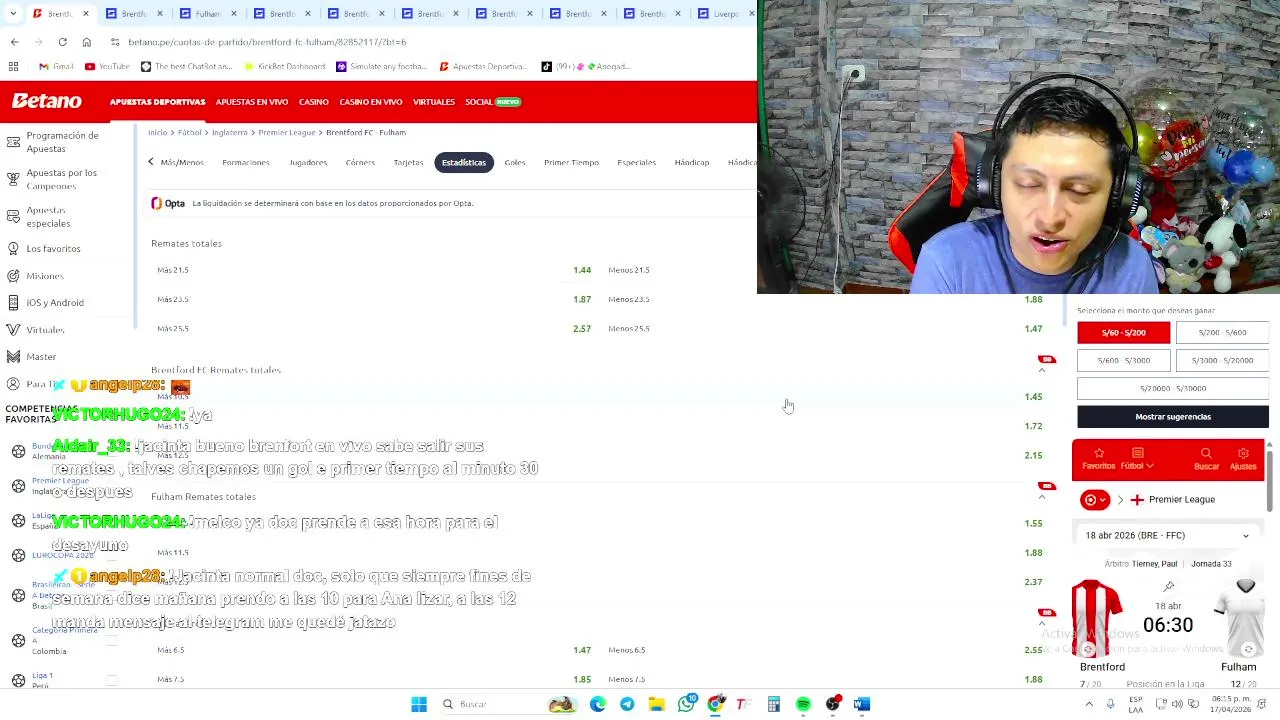The width and height of the screenshot is (1280, 720).
Task: Open the red league selector dropdown
Action: [x=1095, y=500]
